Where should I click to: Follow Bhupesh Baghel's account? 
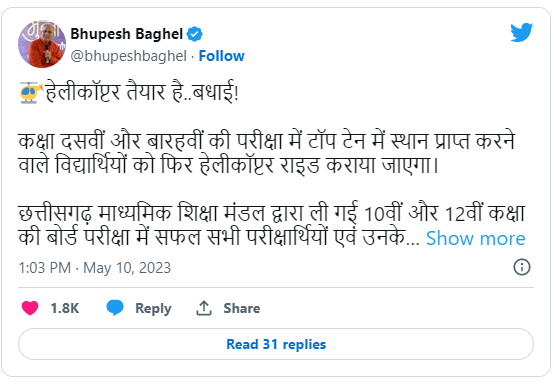tap(222, 56)
